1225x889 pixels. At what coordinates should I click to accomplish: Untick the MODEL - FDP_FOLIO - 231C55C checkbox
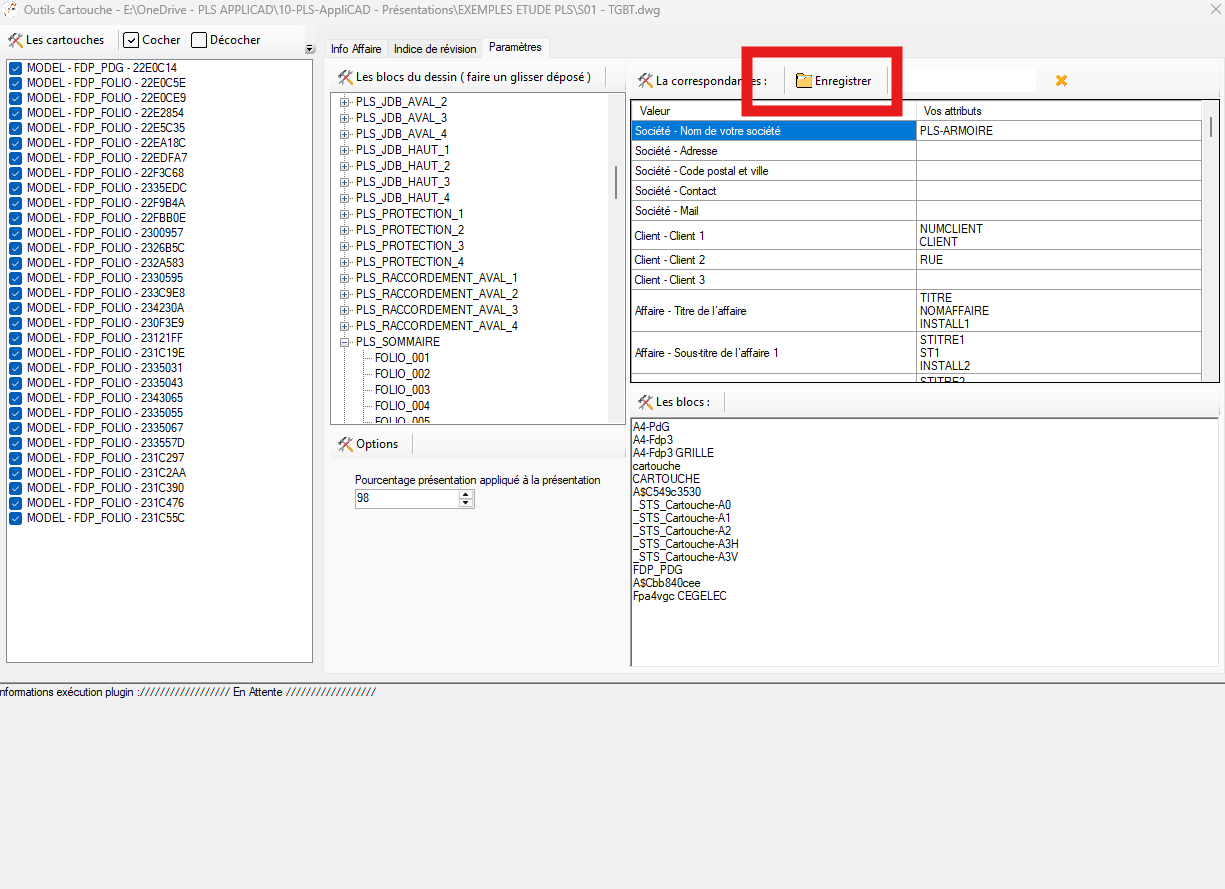(15, 518)
